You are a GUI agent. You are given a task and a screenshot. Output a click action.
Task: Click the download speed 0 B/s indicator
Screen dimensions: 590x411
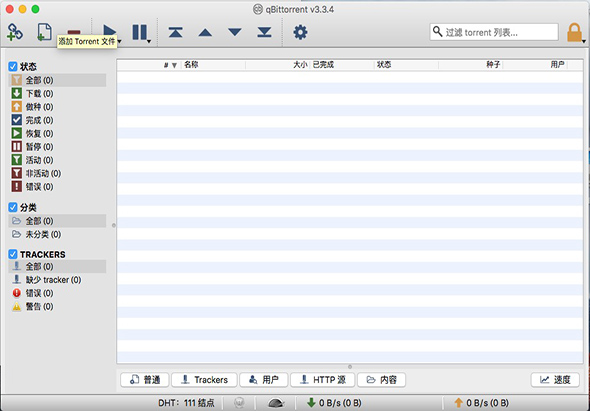point(334,403)
